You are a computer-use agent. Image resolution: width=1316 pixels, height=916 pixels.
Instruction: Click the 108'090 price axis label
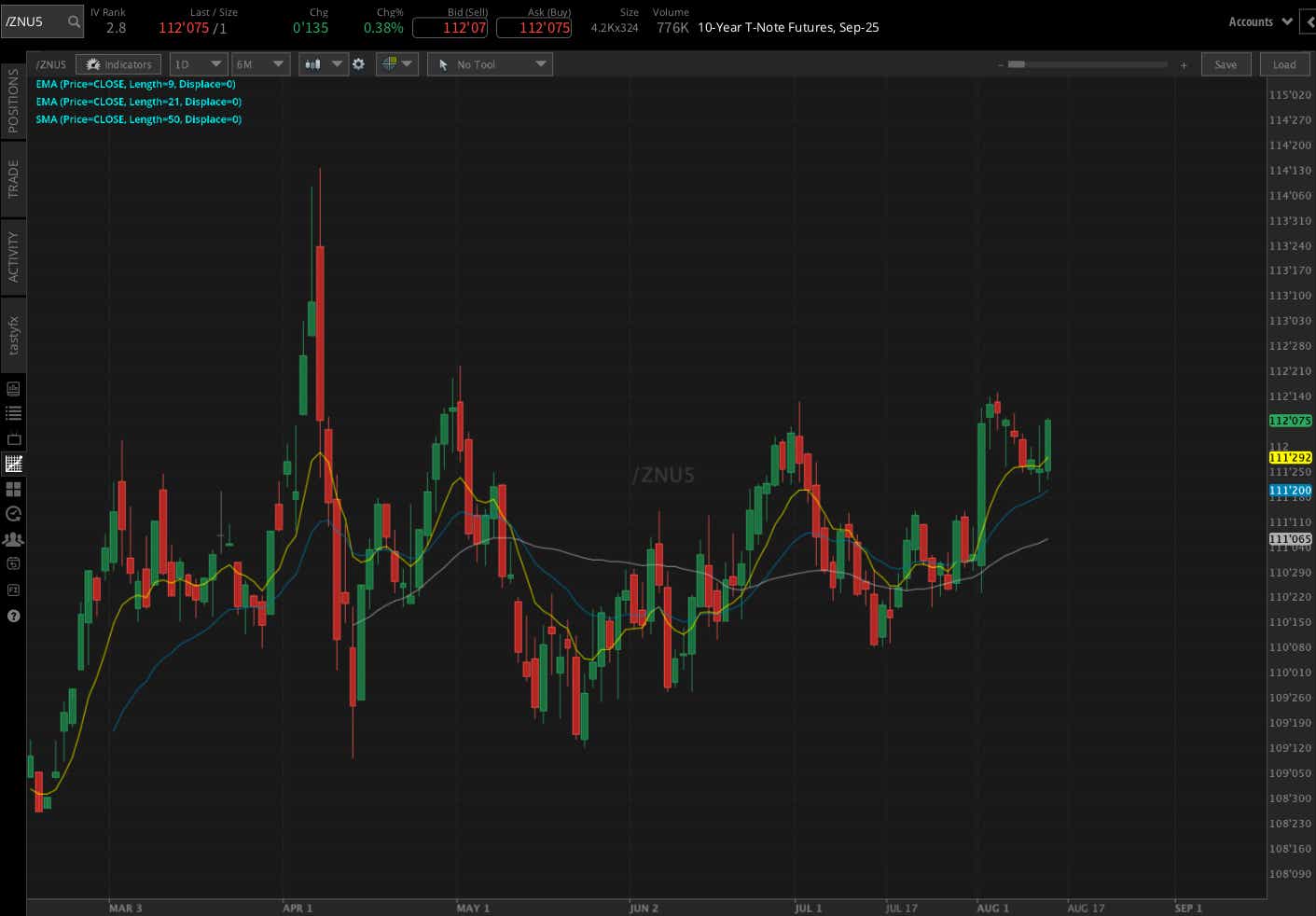[x=1290, y=874]
